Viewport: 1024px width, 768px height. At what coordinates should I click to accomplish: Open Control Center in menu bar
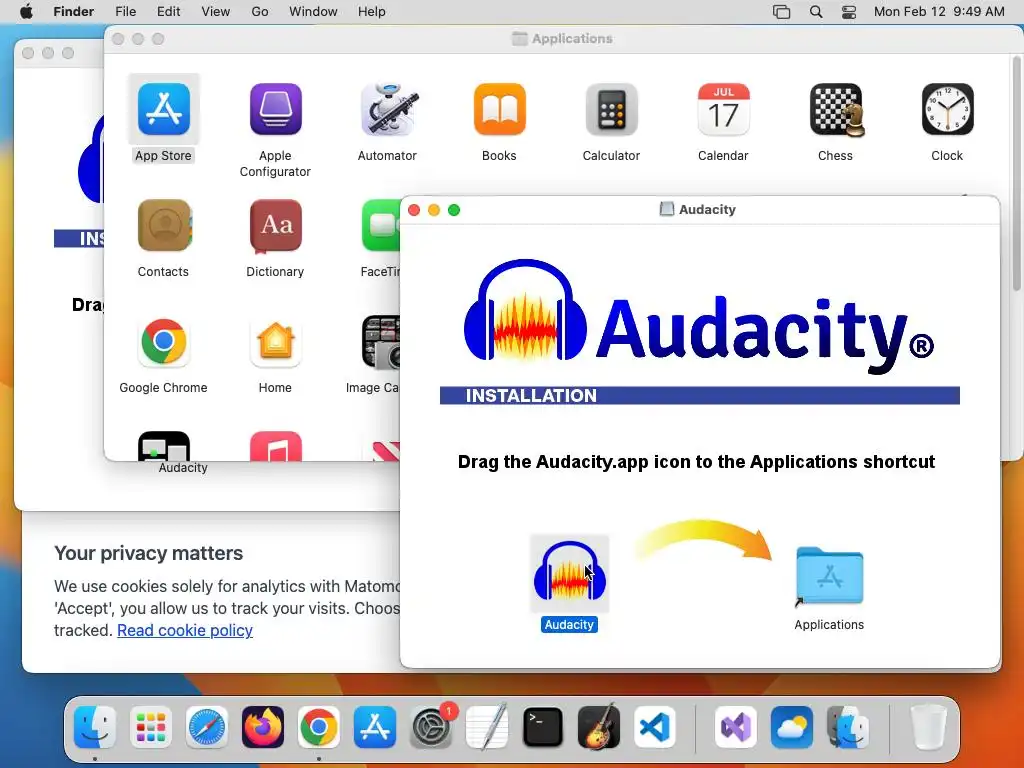849,12
